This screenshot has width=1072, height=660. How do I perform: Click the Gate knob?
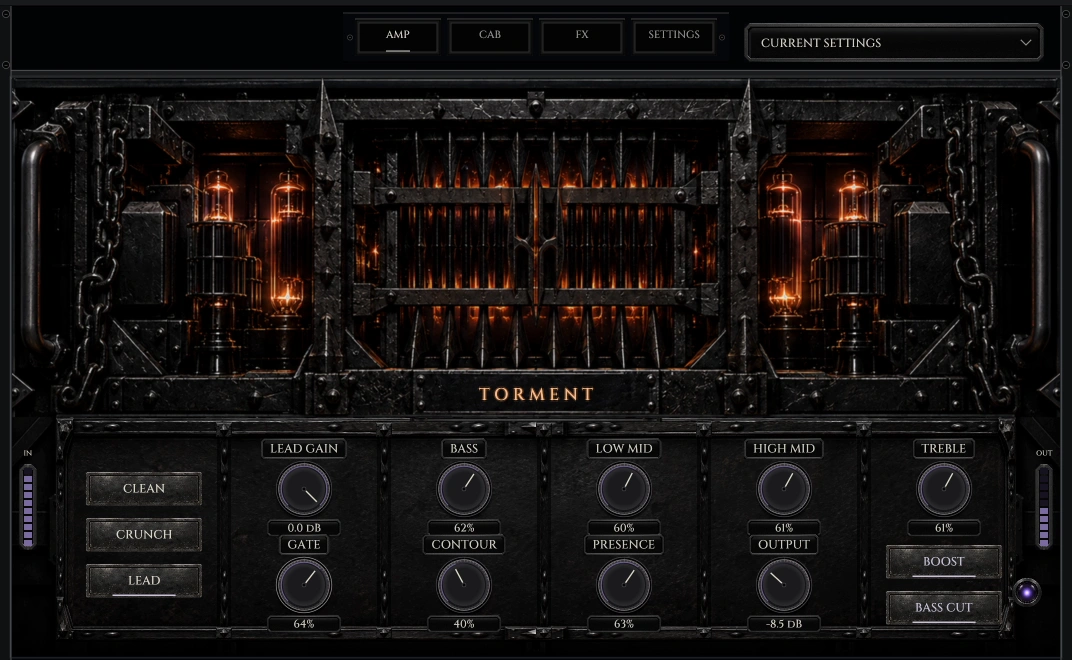(x=304, y=585)
